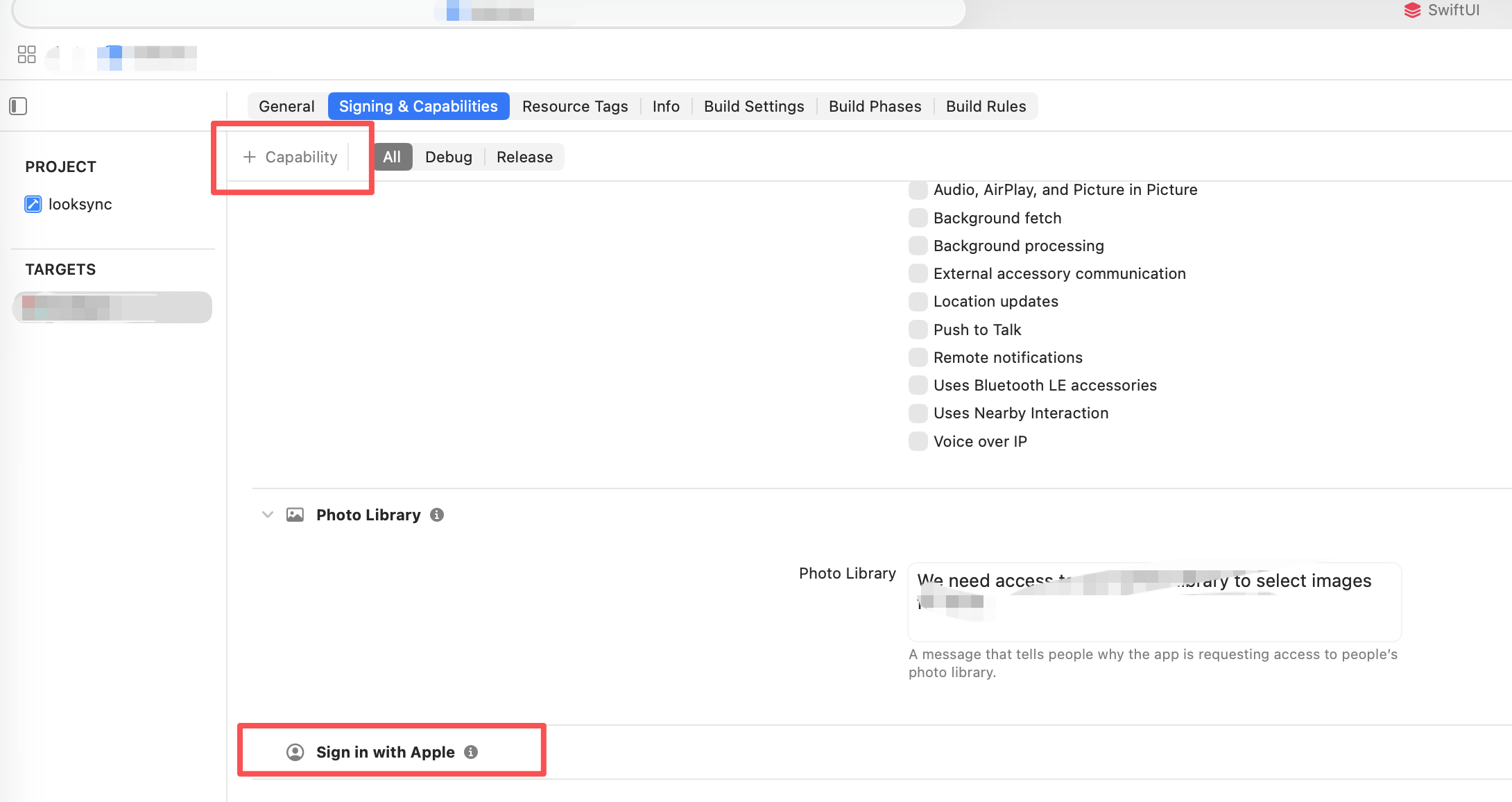This screenshot has width=1512, height=802.
Task: Click the Photo Library info icon
Action: pos(437,515)
